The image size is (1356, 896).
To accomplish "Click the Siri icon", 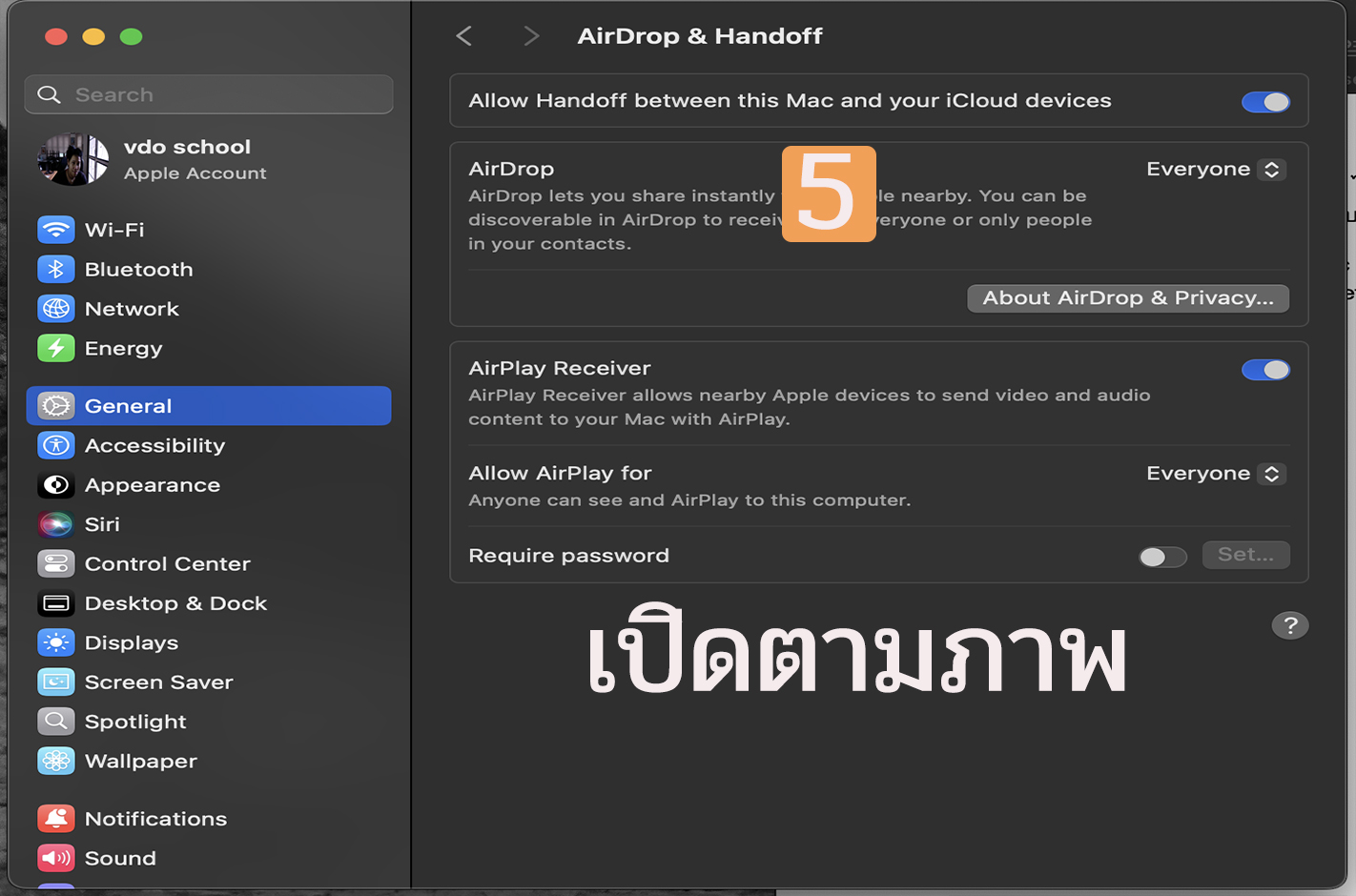I will coord(56,524).
